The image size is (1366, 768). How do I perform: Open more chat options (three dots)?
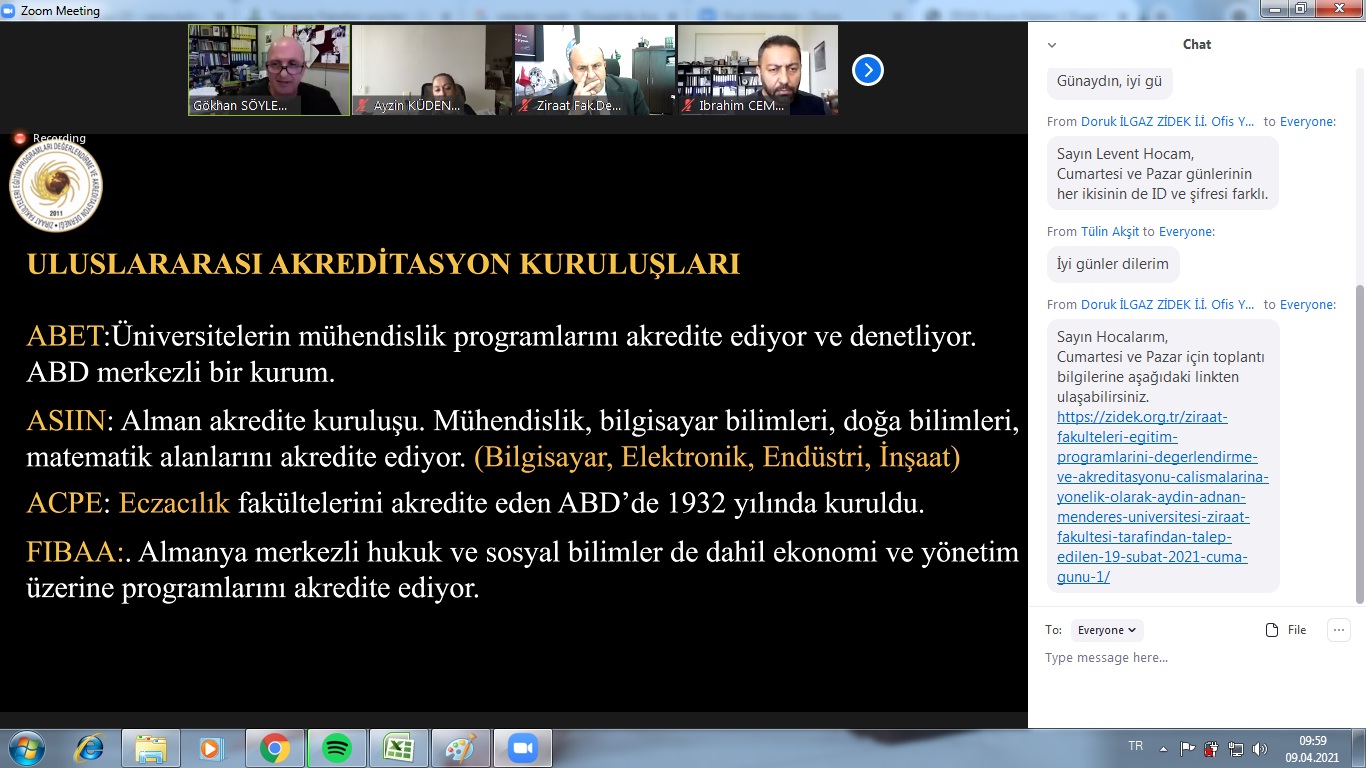pos(1338,630)
